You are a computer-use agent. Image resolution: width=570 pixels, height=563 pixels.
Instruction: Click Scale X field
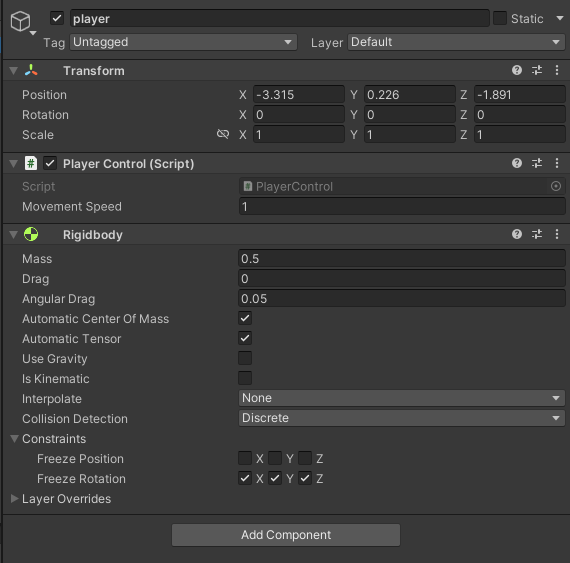pyautogui.click(x=299, y=134)
